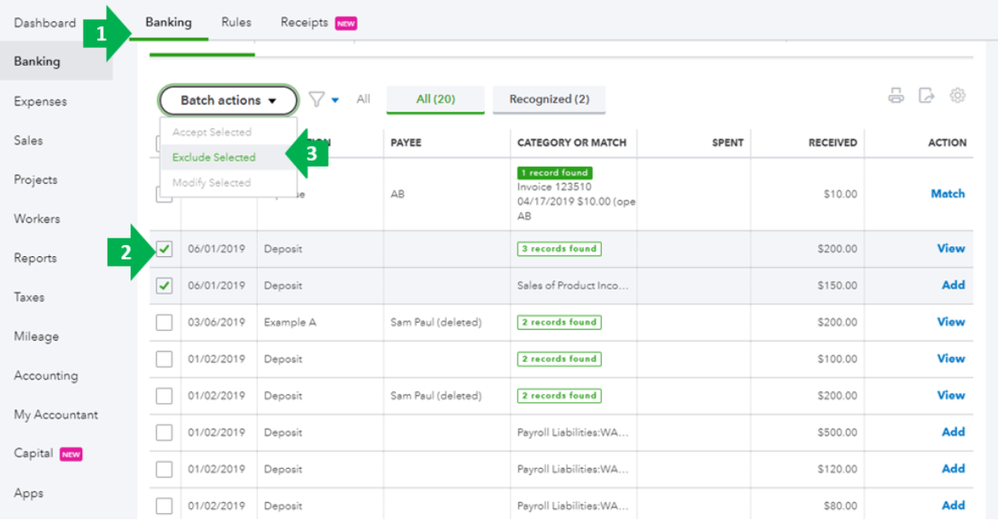Click the funnel filter icon
This screenshot has width=998, height=521.
(x=316, y=100)
